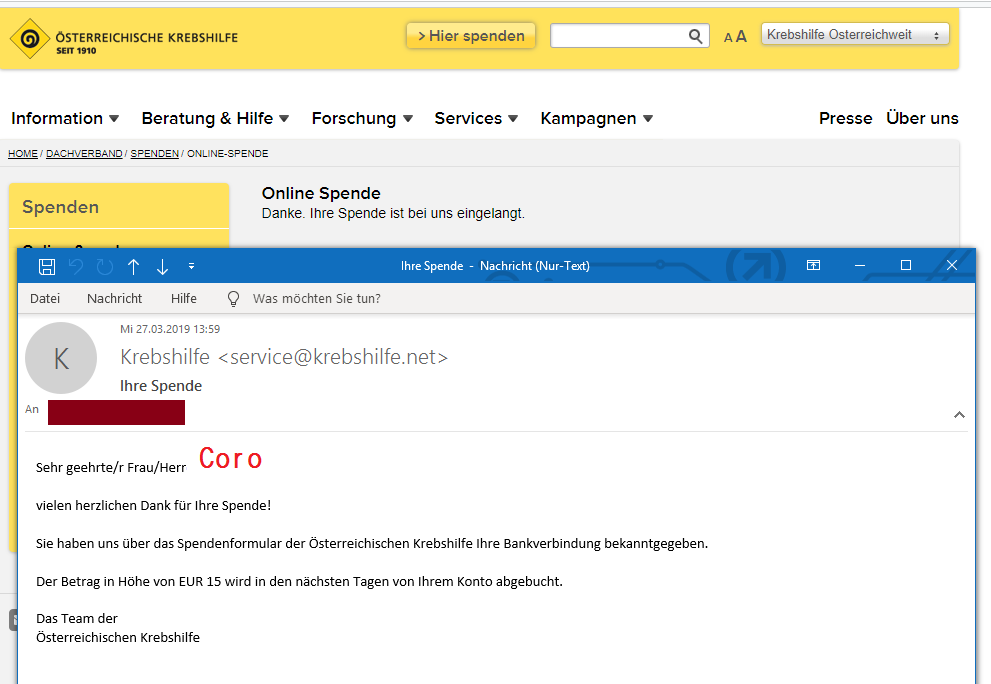
Task: Click the large A font size icon
Action: pos(741,37)
